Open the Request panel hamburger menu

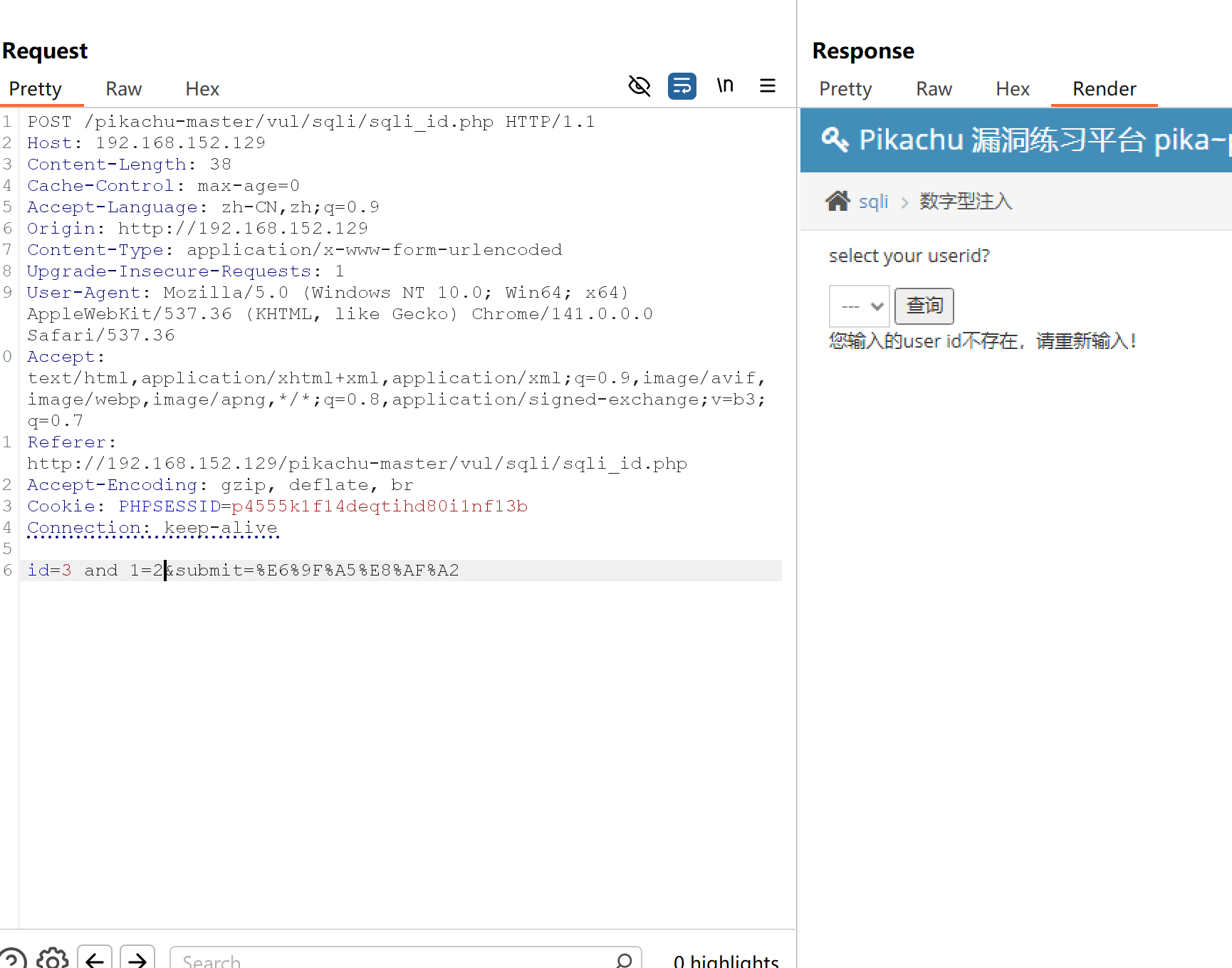tap(768, 86)
